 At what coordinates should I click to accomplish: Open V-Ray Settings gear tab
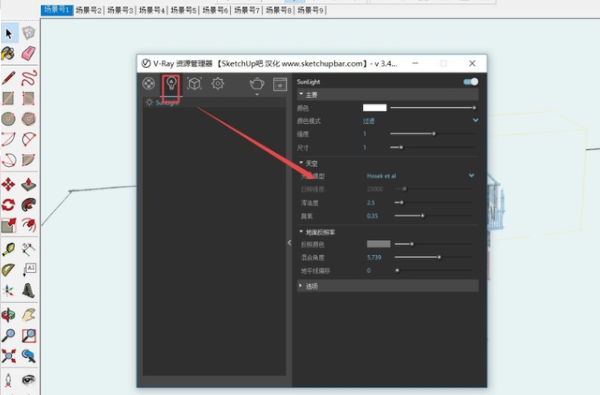point(218,83)
